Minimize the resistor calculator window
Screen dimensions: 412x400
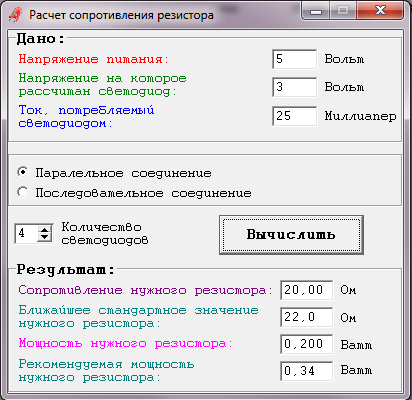click(x=316, y=11)
